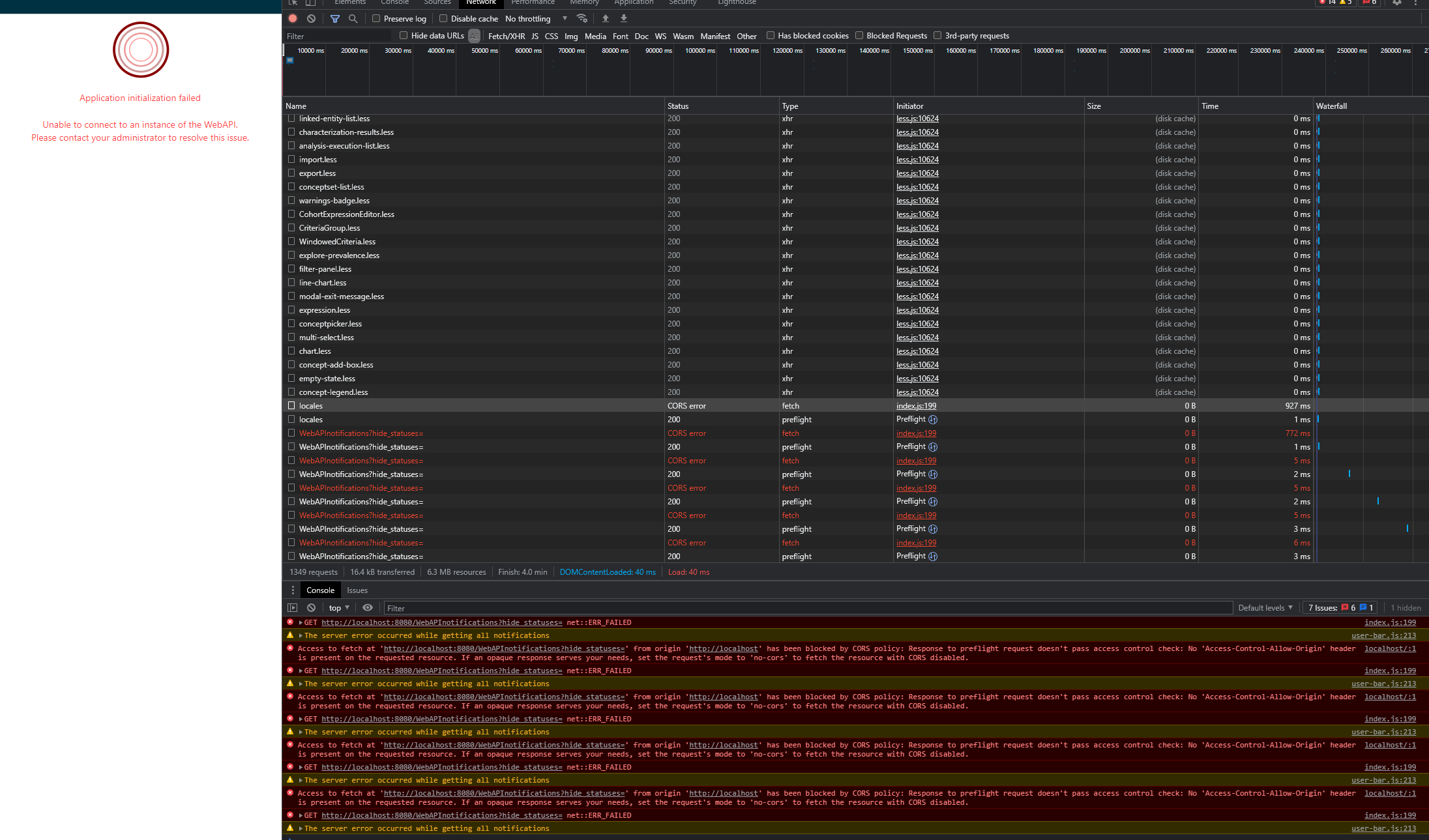Toggle the network filter funnel icon
The image size is (1429, 840).
[x=335, y=19]
